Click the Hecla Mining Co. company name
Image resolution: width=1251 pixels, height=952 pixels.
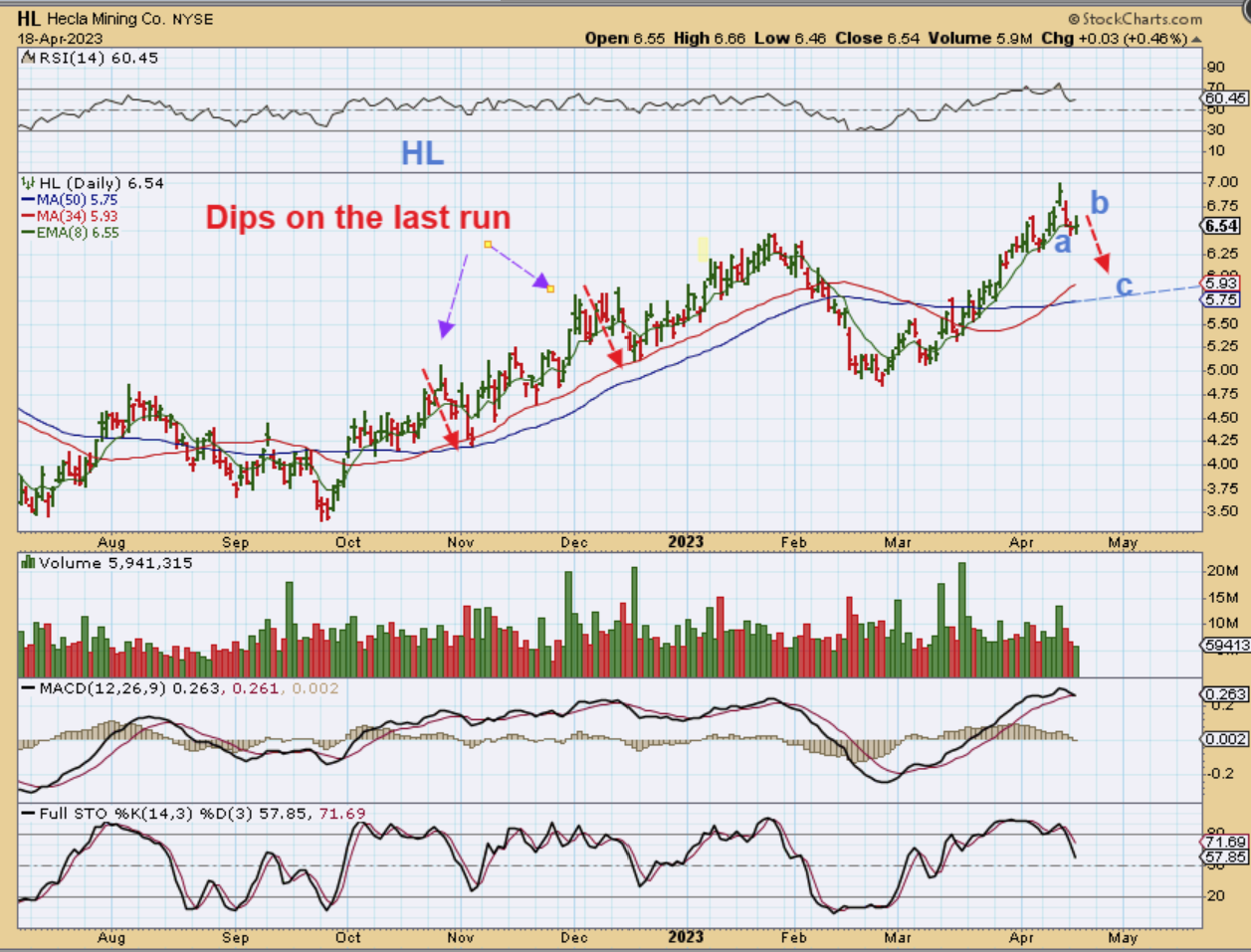(106, 19)
